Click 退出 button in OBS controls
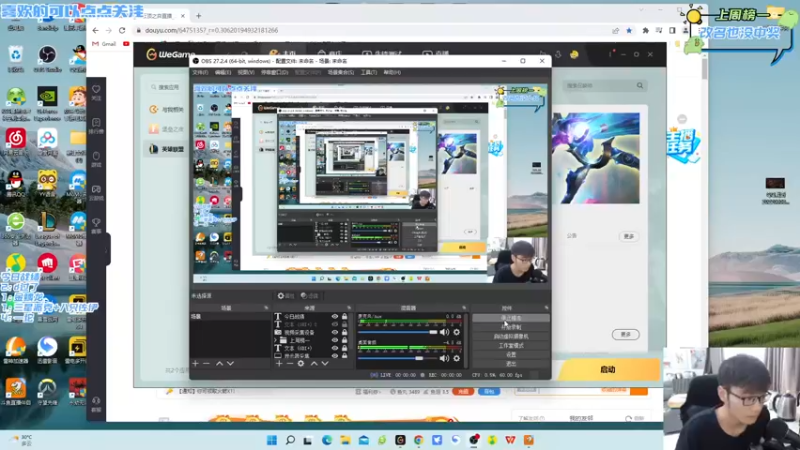The height and width of the screenshot is (450, 800). pyautogui.click(x=511, y=364)
